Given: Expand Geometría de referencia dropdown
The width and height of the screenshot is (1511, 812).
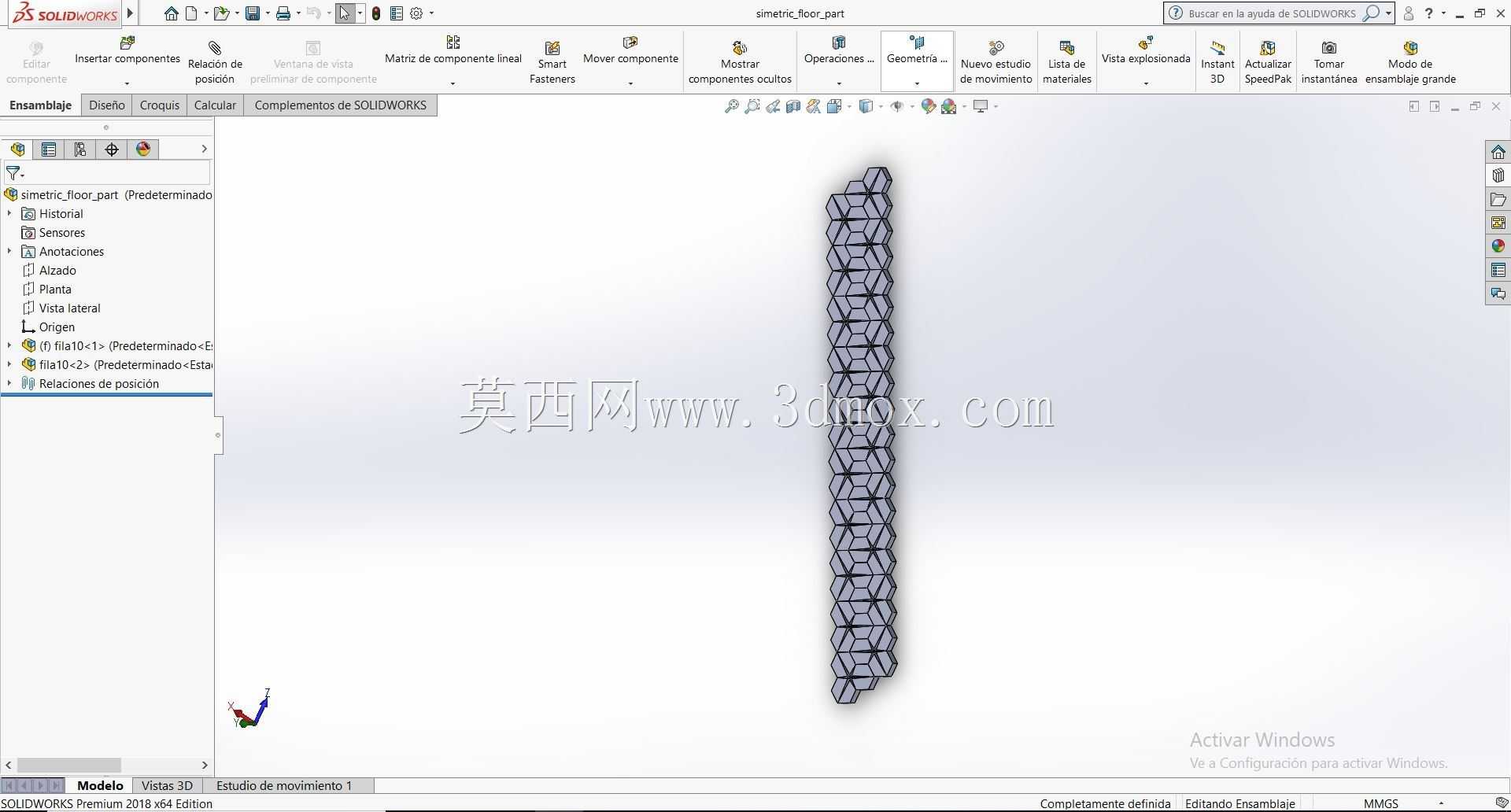Looking at the screenshot, I should [917, 83].
